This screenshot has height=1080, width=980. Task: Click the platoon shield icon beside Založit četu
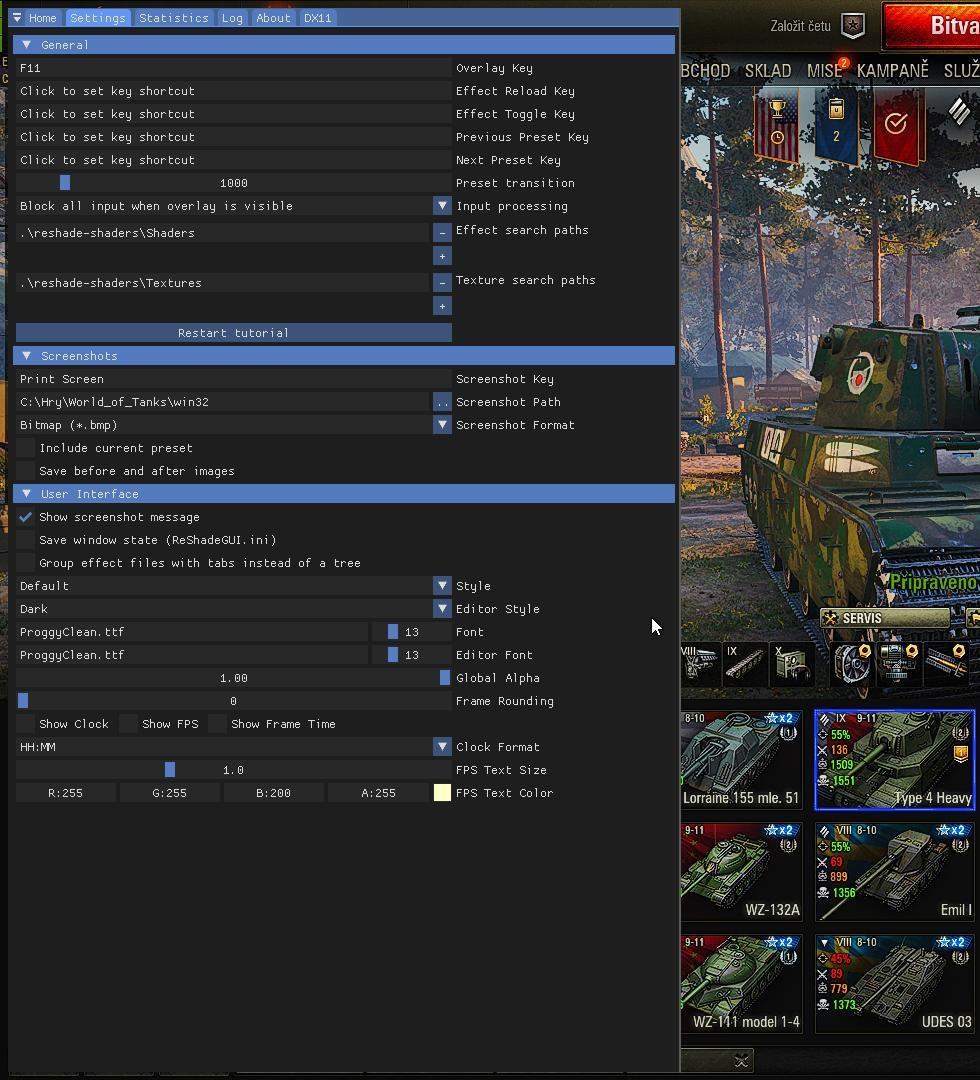point(853,26)
